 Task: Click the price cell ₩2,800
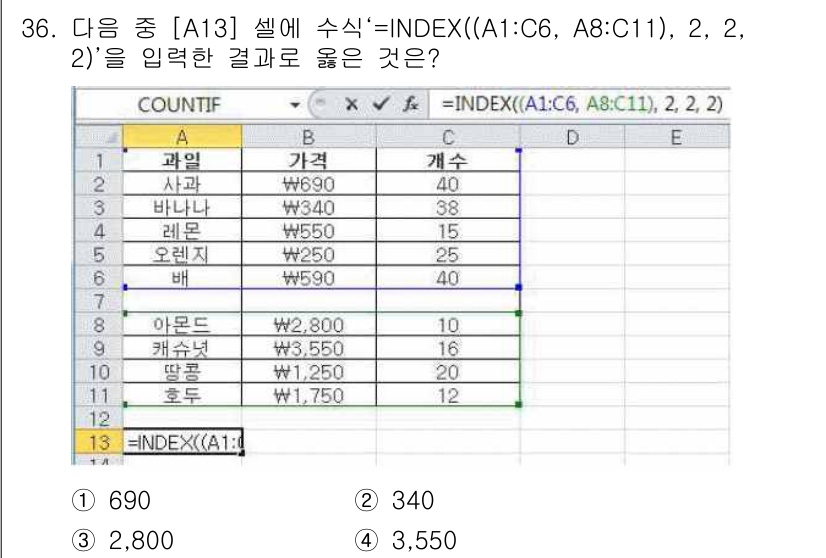(x=309, y=325)
